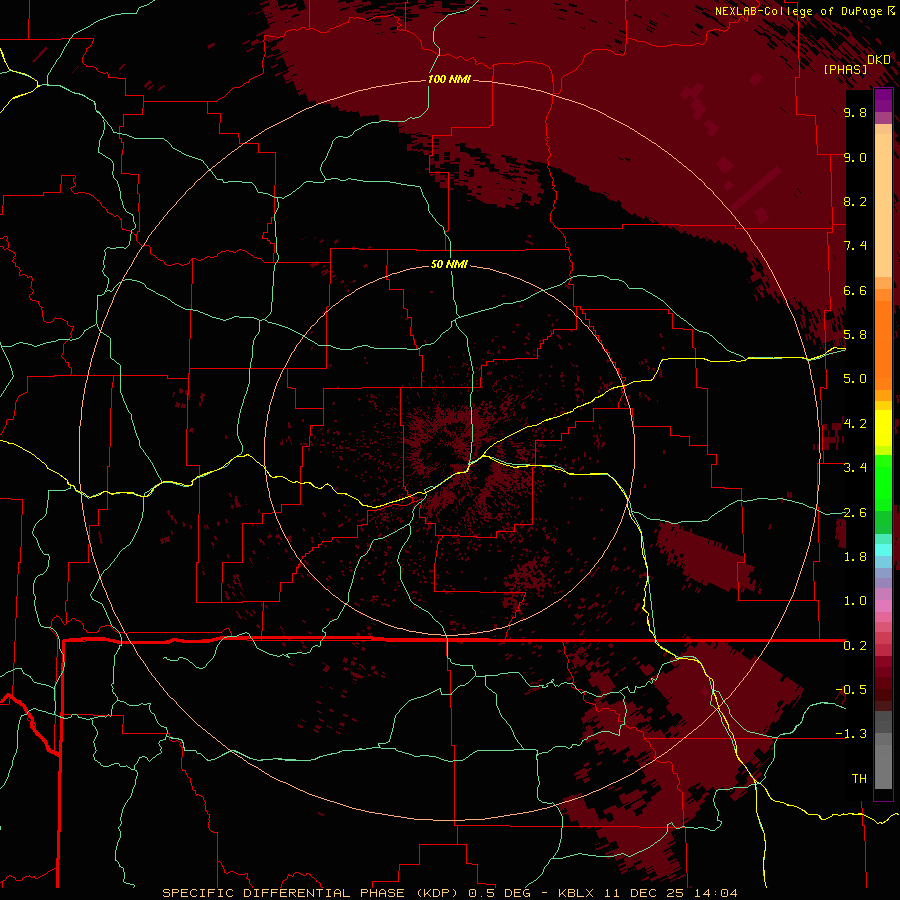This screenshot has width=900, height=900.
Task: Click the DKD label above the color scale
Action: (x=879, y=60)
